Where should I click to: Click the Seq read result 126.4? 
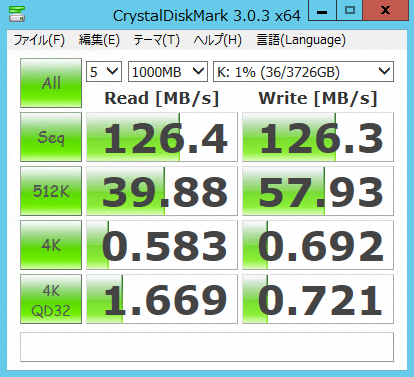tap(162, 137)
